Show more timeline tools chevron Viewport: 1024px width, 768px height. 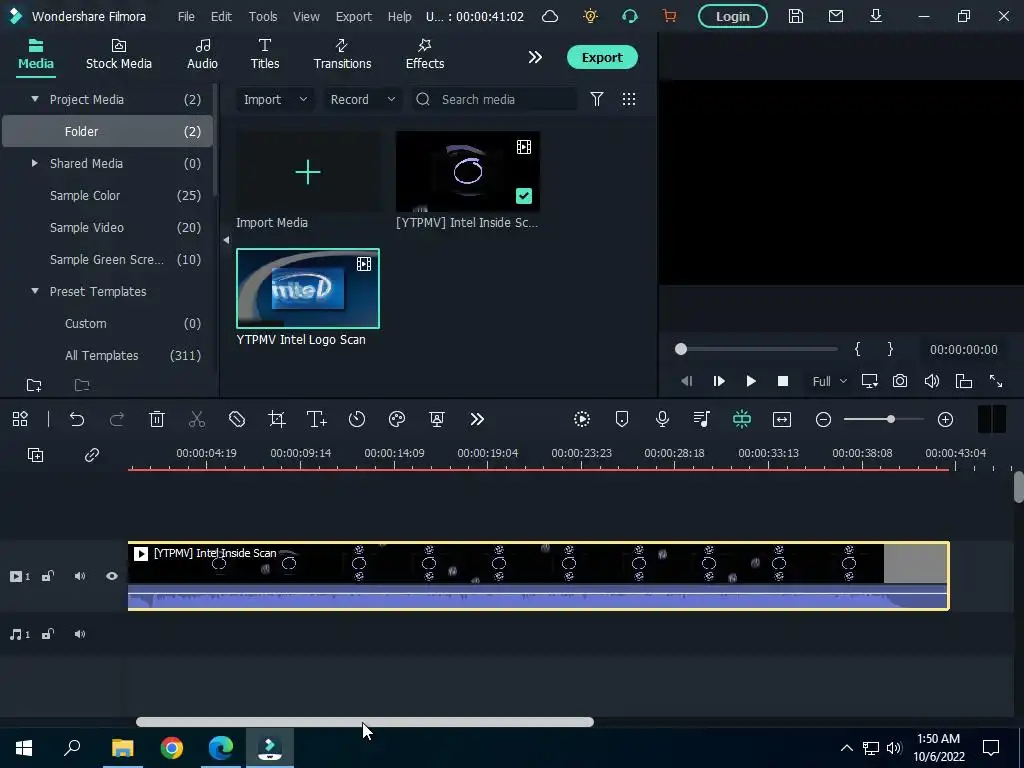click(x=477, y=419)
